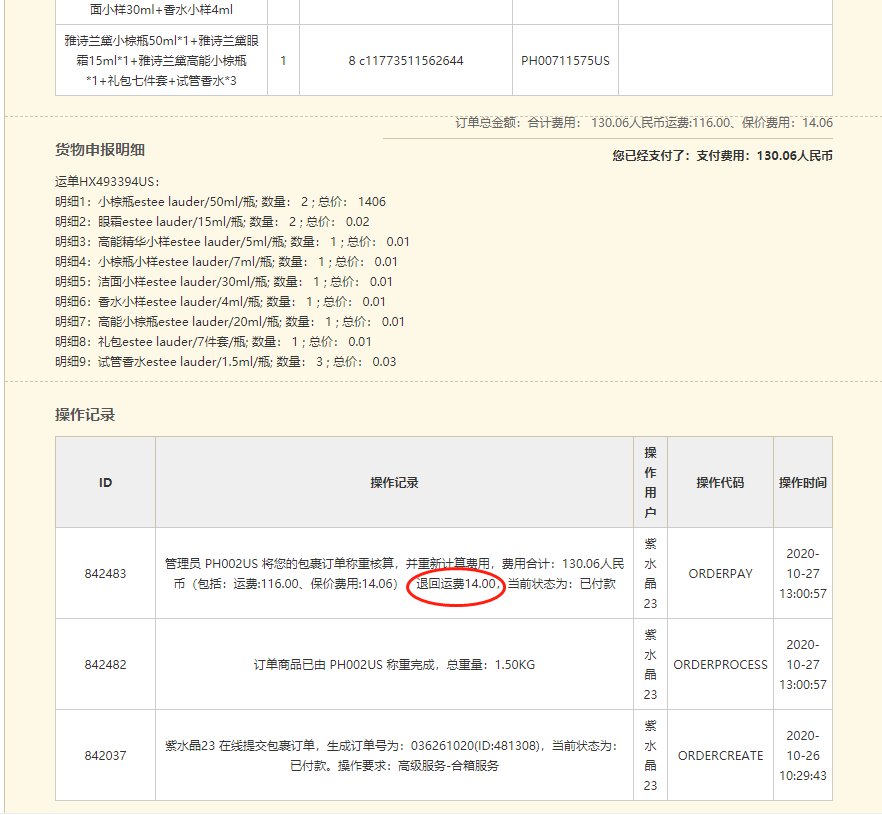882x815 pixels.
Task: Click 明细1 小棕瓶 50ml declaration line
Action: (220, 202)
